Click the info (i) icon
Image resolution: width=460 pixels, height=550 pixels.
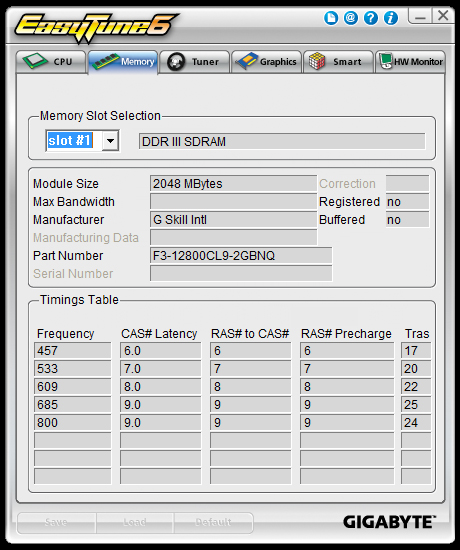(x=391, y=18)
